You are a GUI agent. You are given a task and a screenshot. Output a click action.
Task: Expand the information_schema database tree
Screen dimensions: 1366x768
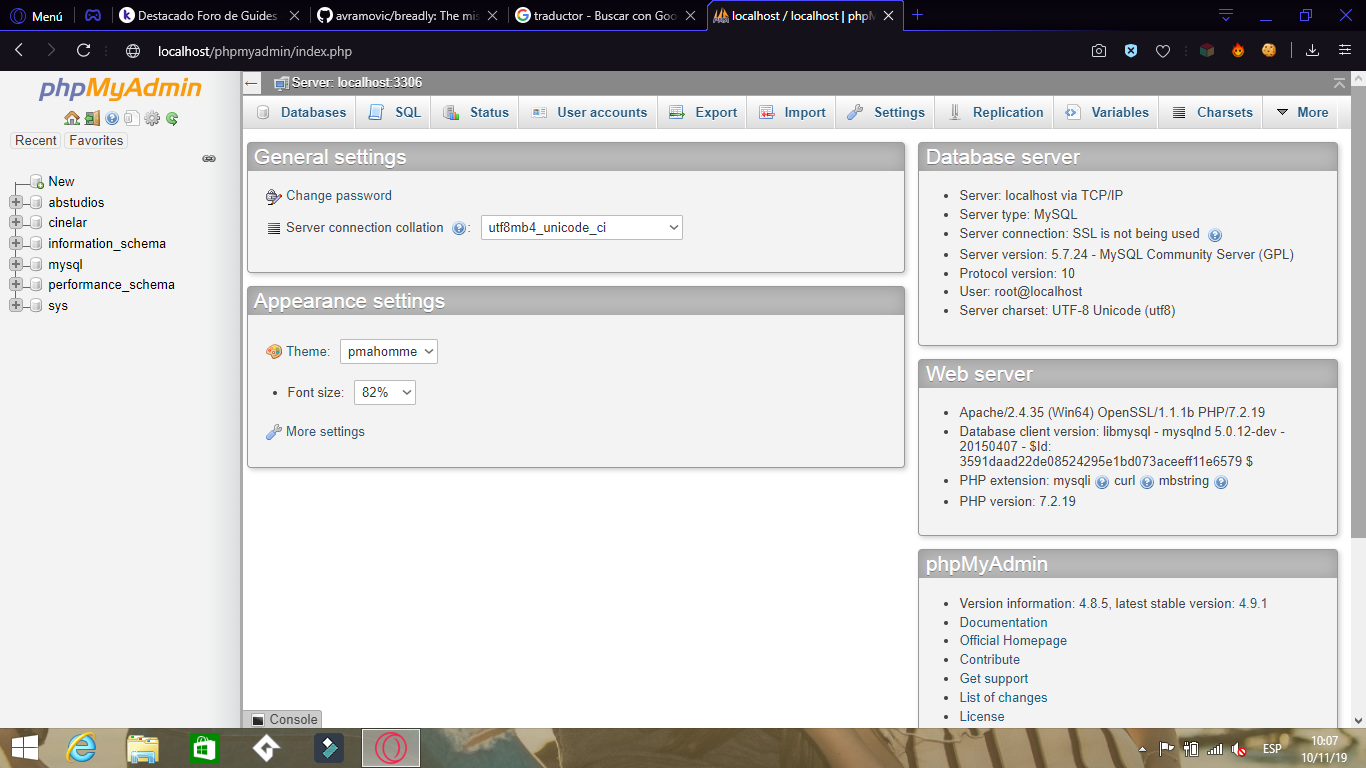(x=16, y=244)
